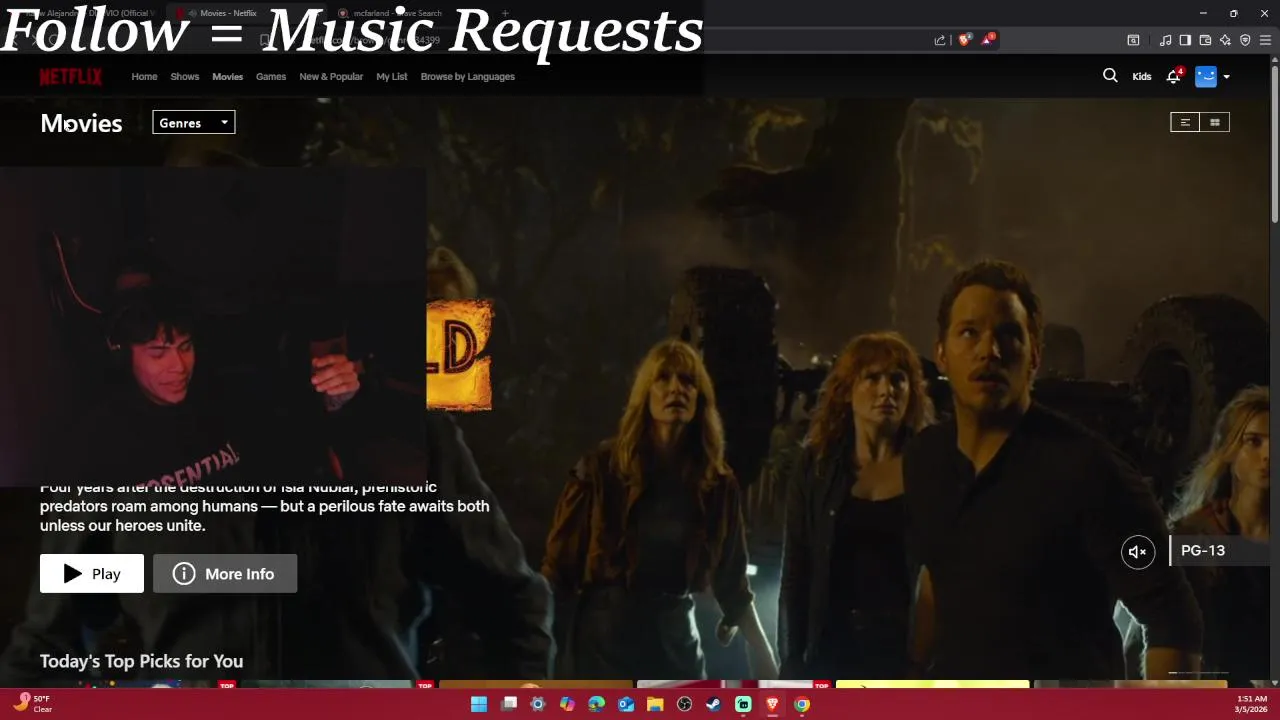Switch to list view layout
Image resolution: width=1280 pixels, height=720 pixels.
point(1185,122)
